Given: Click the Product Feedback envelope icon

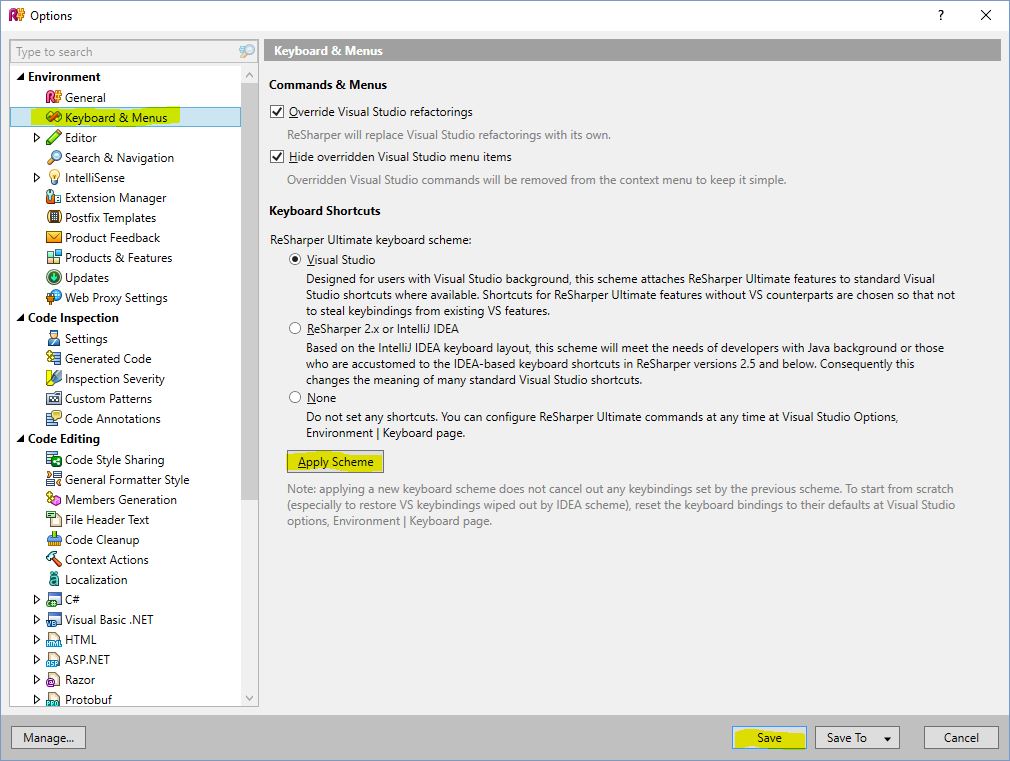Looking at the screenshot, I should (x=53, y=237).
